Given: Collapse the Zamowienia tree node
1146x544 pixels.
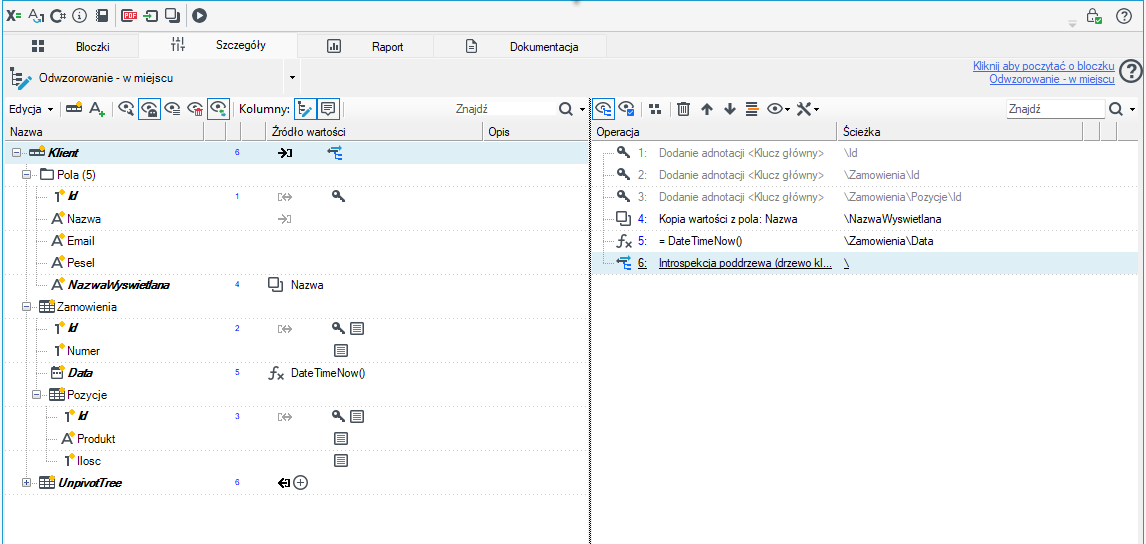Looking at the screenshot, I should [27, 307].
